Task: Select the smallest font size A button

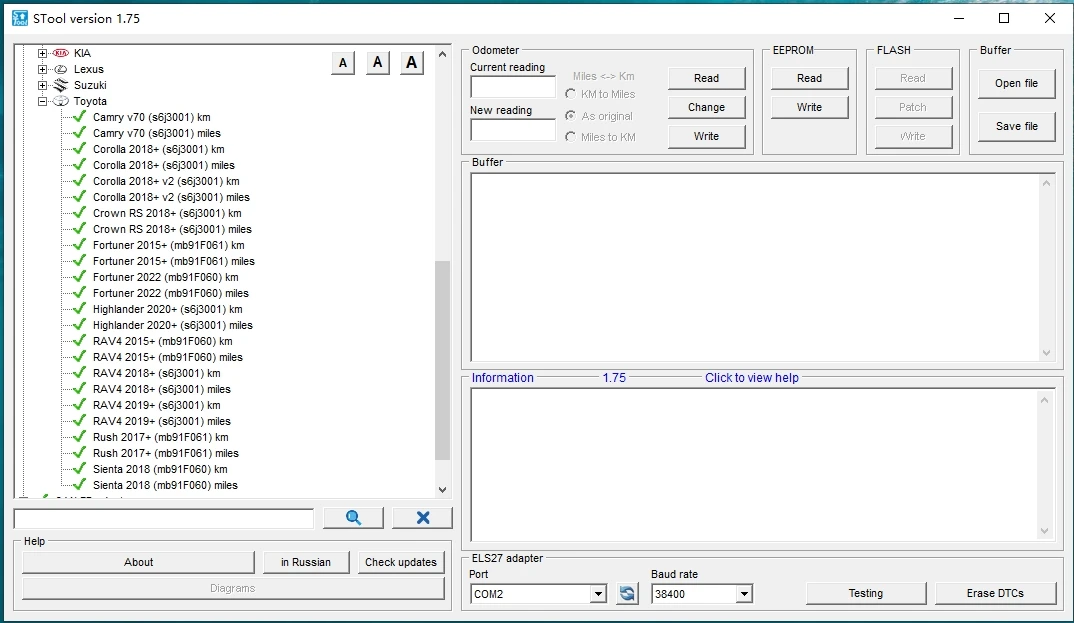Action: point(343,63)
